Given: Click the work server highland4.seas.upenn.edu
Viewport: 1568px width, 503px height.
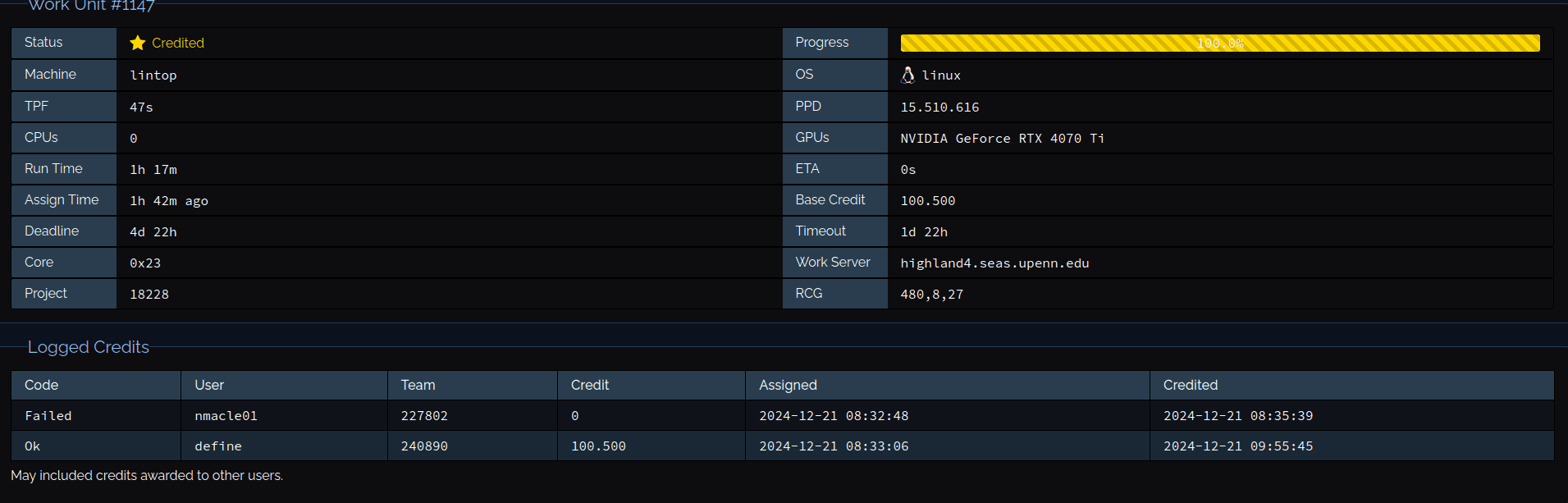Looking at the screenshot, I should tap(994, 263).
